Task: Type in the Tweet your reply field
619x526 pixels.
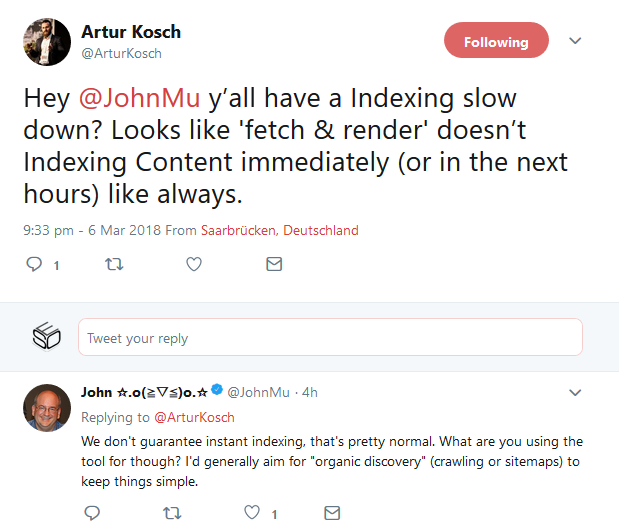Action: pyautogui.click(x=330, y=338)
